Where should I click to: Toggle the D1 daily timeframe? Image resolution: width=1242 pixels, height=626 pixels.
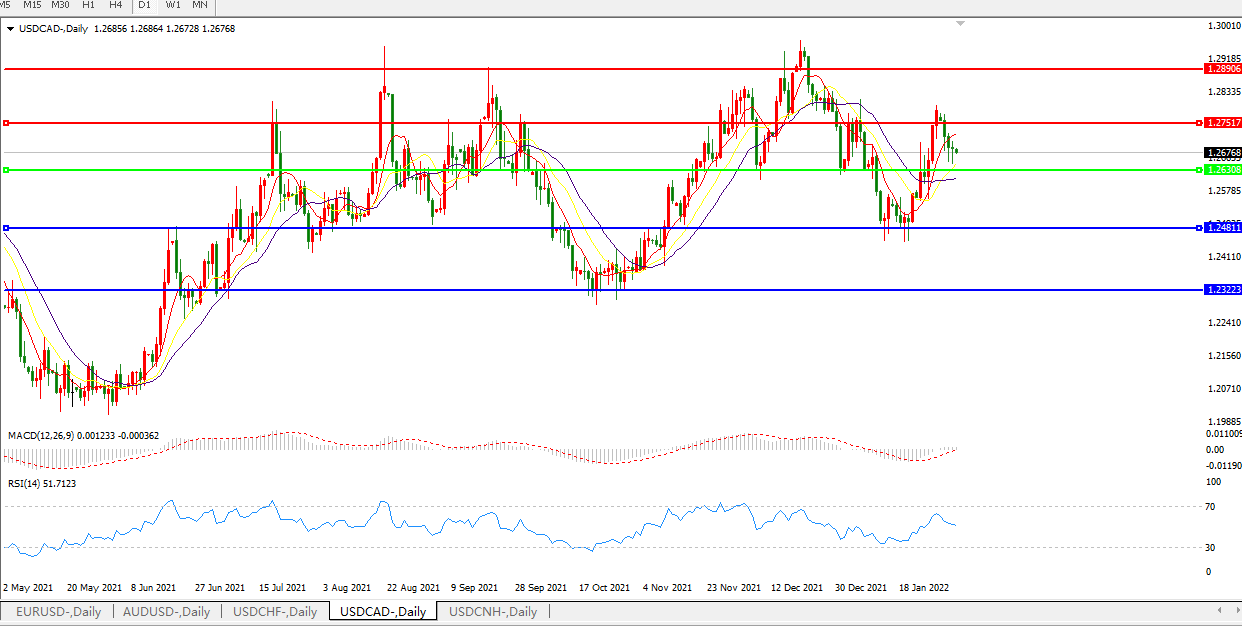pyautogui.click(x=144, y=5)
